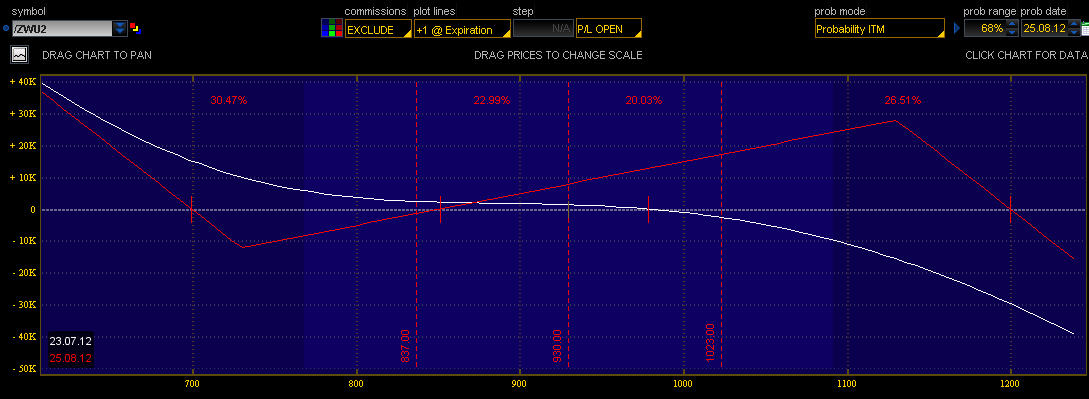Open the commissions EXCLUDE dropdown
Image resolution: width=1089 pixels, height=399 pixels.
(x=379, y=29)
